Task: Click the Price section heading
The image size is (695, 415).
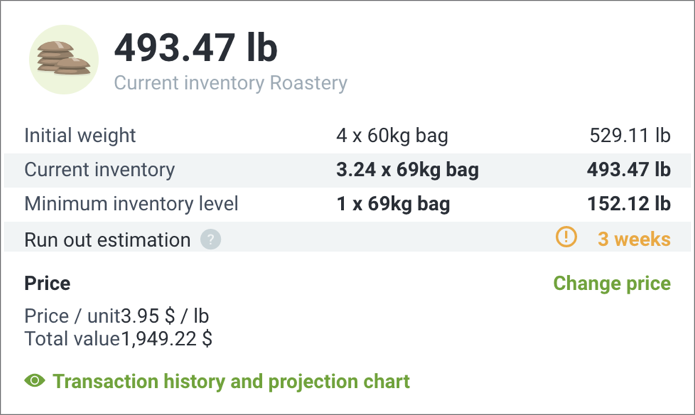Action: (x=47, y=283)
